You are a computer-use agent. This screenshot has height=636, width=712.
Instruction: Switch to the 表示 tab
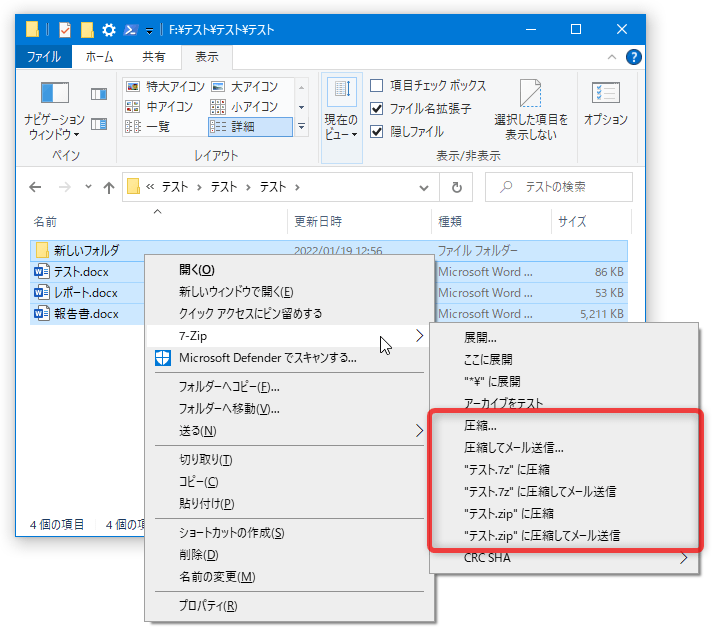(x=207, y=57)
